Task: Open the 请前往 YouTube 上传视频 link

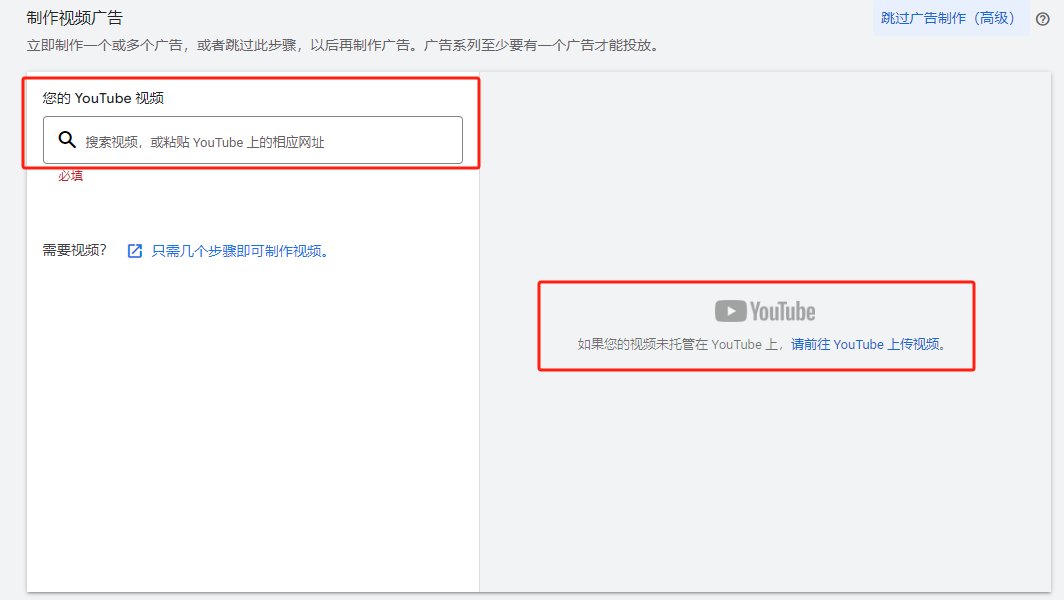Action: 865,344
